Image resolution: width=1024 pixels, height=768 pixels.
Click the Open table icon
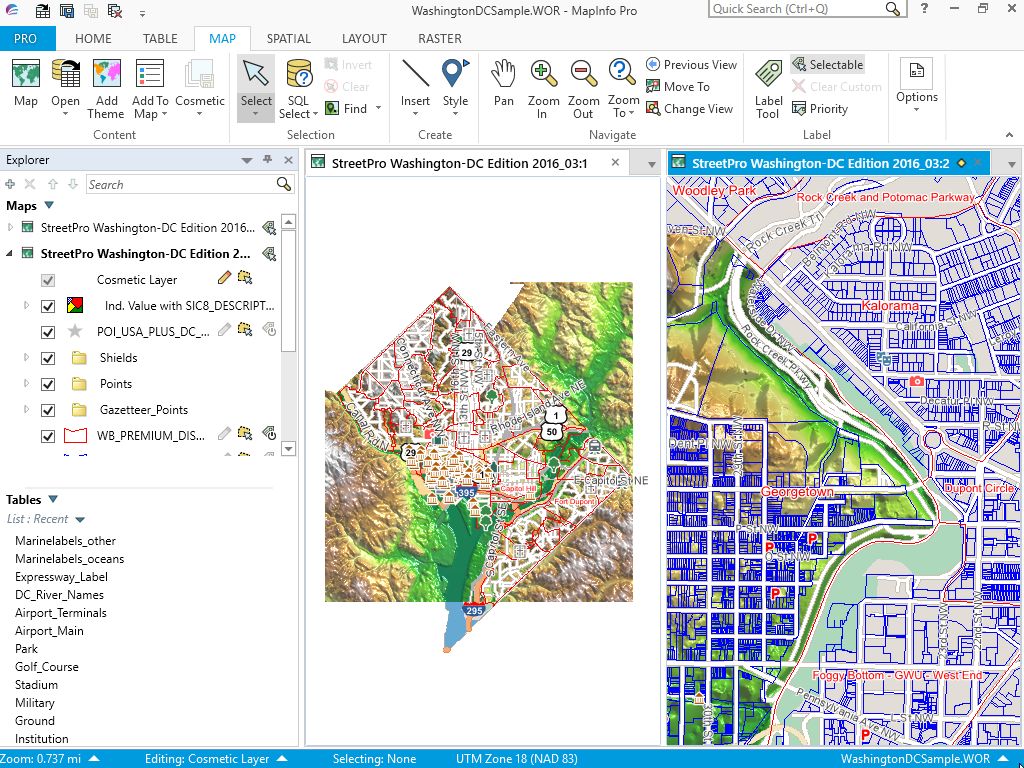[66, 82]
